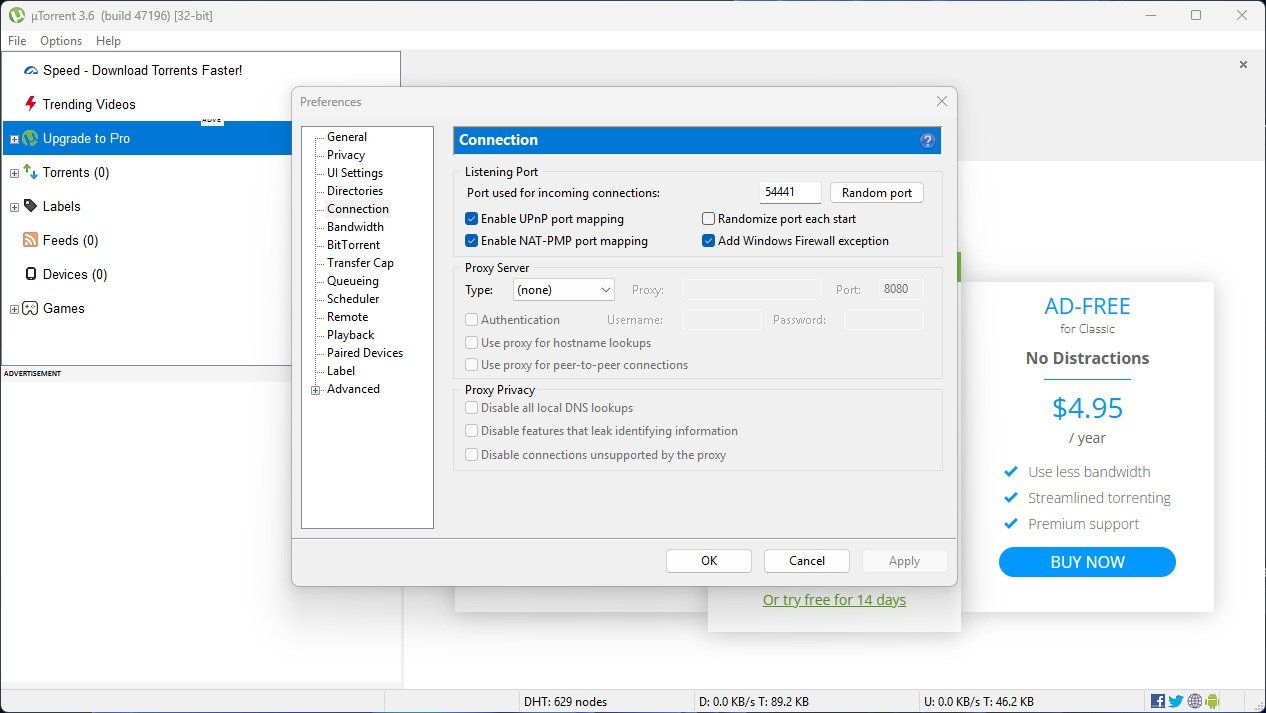Open the Connection help question mark icon

pos(927,141)
